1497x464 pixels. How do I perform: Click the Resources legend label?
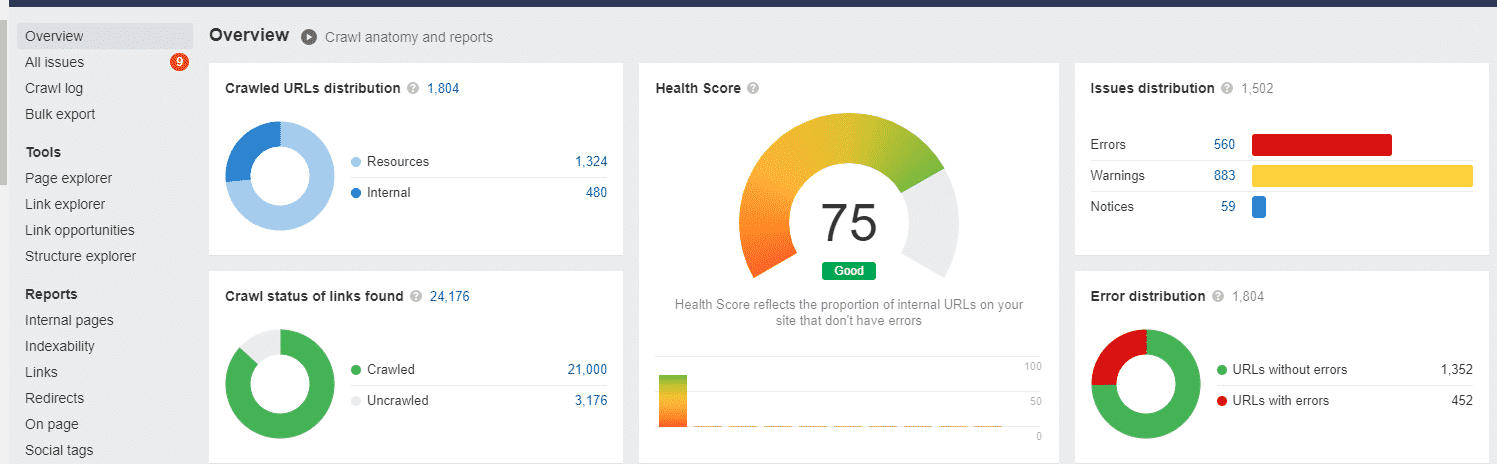(398, 161)
